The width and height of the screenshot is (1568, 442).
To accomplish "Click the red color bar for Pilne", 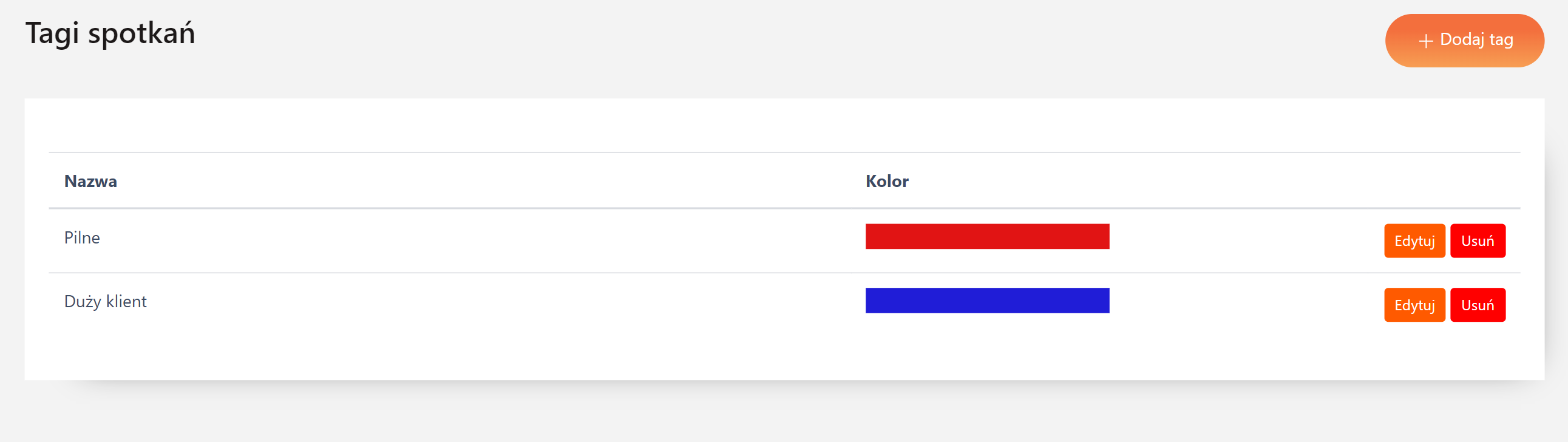I will [x=986, y=237].
